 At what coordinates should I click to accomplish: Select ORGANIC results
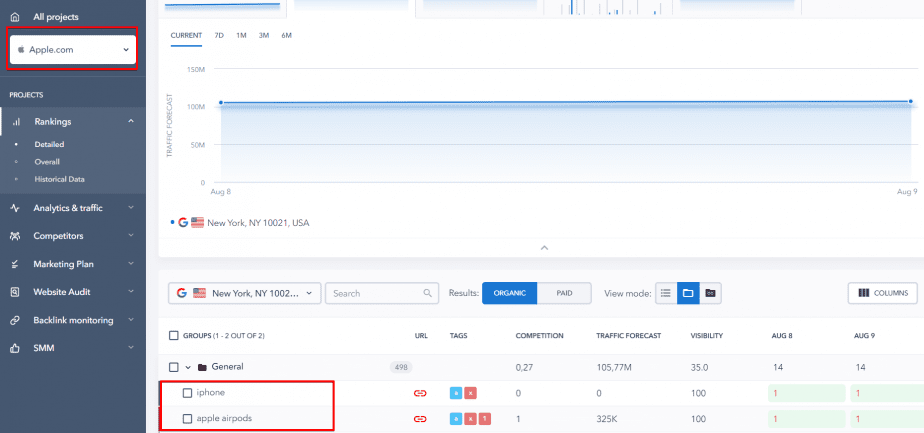tap(509, 293)
